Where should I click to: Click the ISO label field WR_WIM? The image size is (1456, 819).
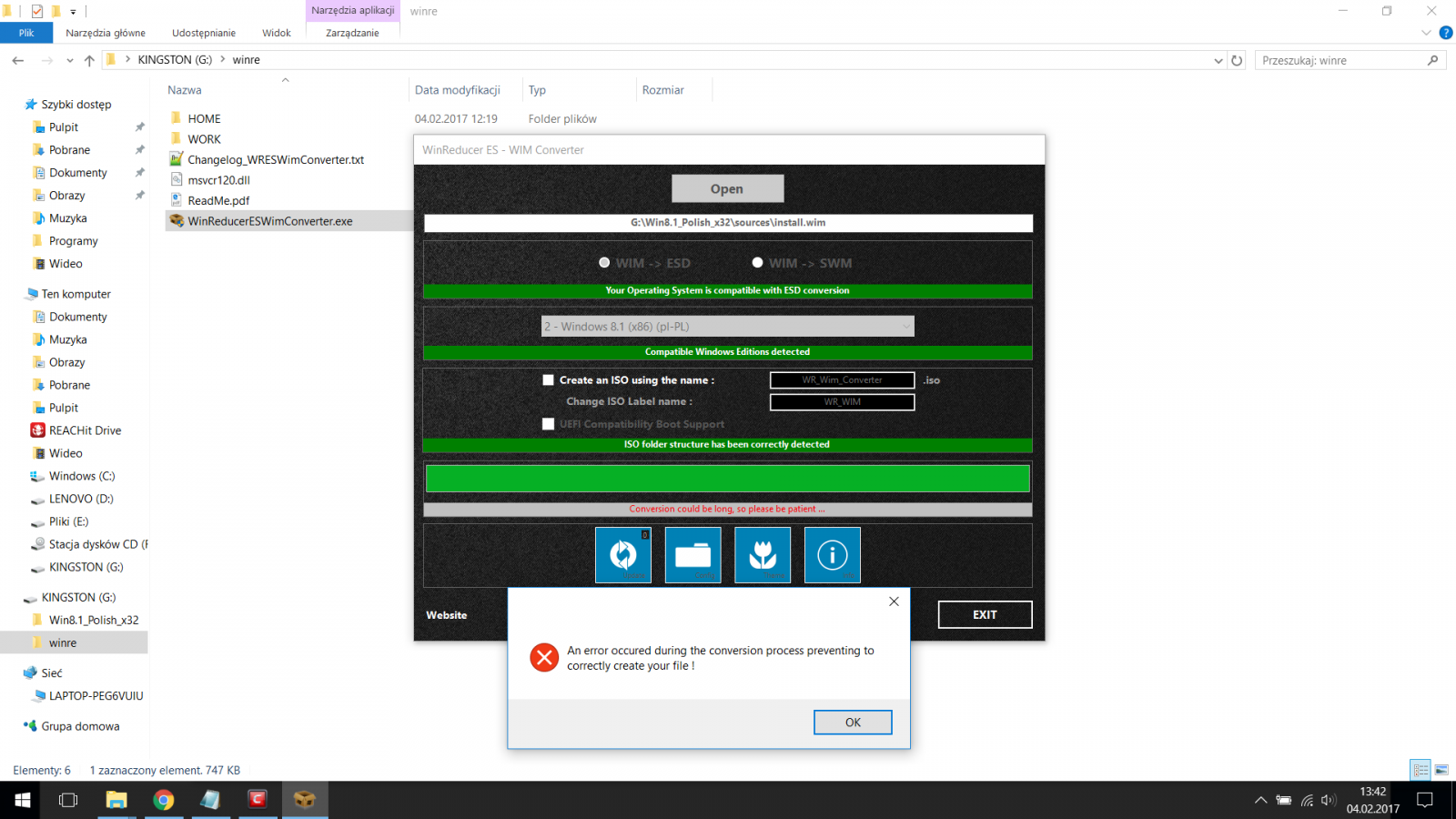[843, 402]
